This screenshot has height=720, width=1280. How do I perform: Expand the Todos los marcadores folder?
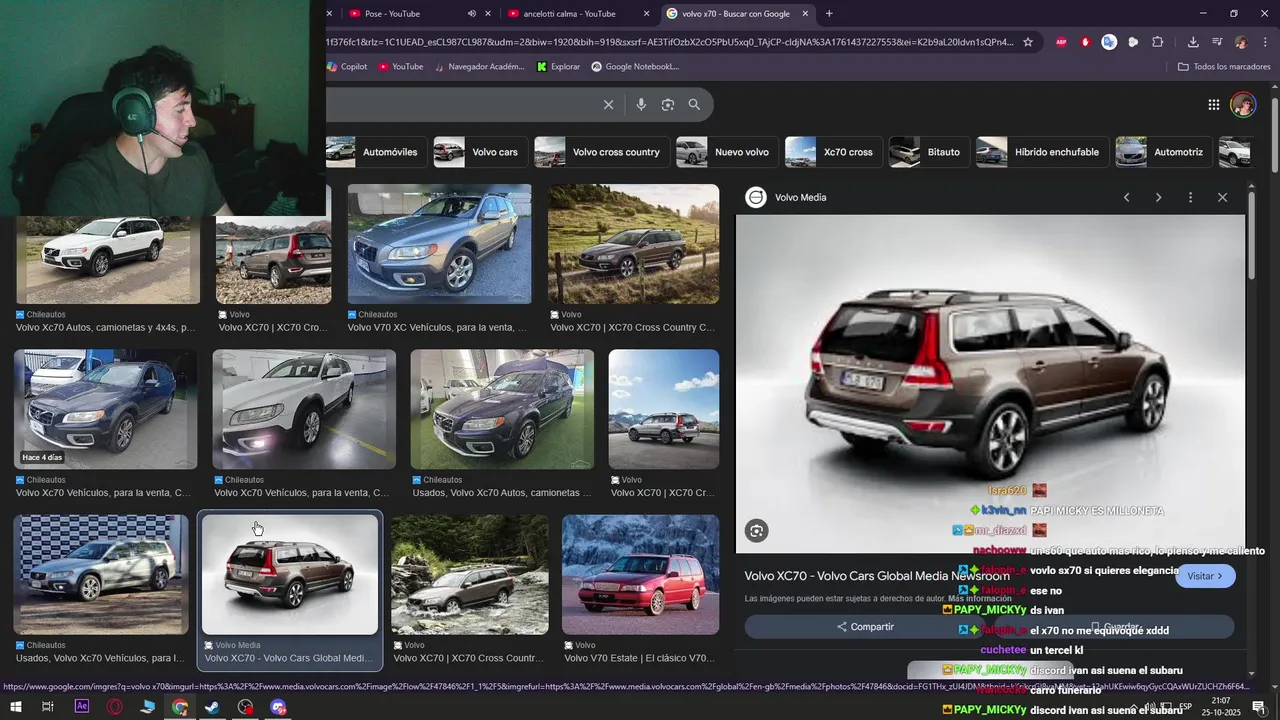(1224, 66)
